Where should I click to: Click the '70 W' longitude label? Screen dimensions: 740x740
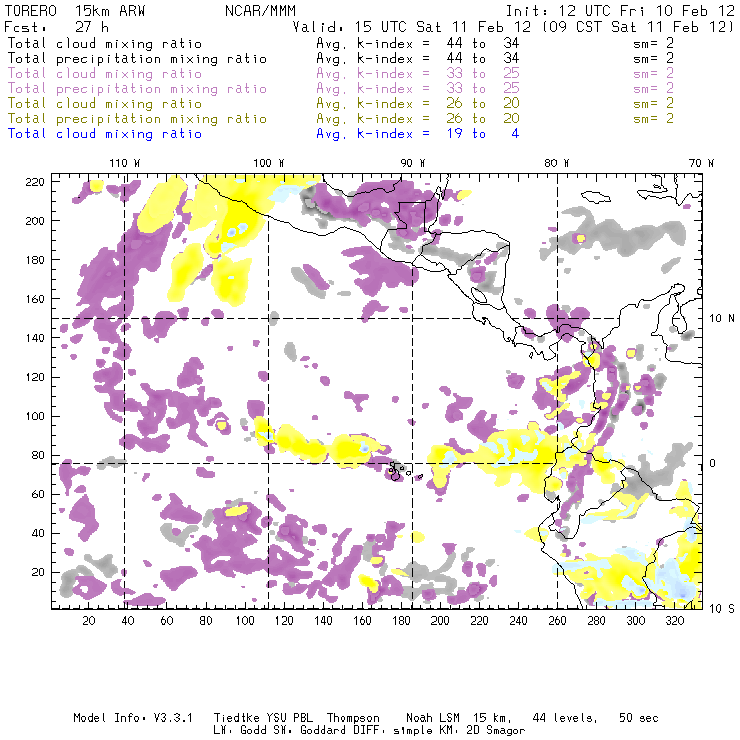pos(701,163)
